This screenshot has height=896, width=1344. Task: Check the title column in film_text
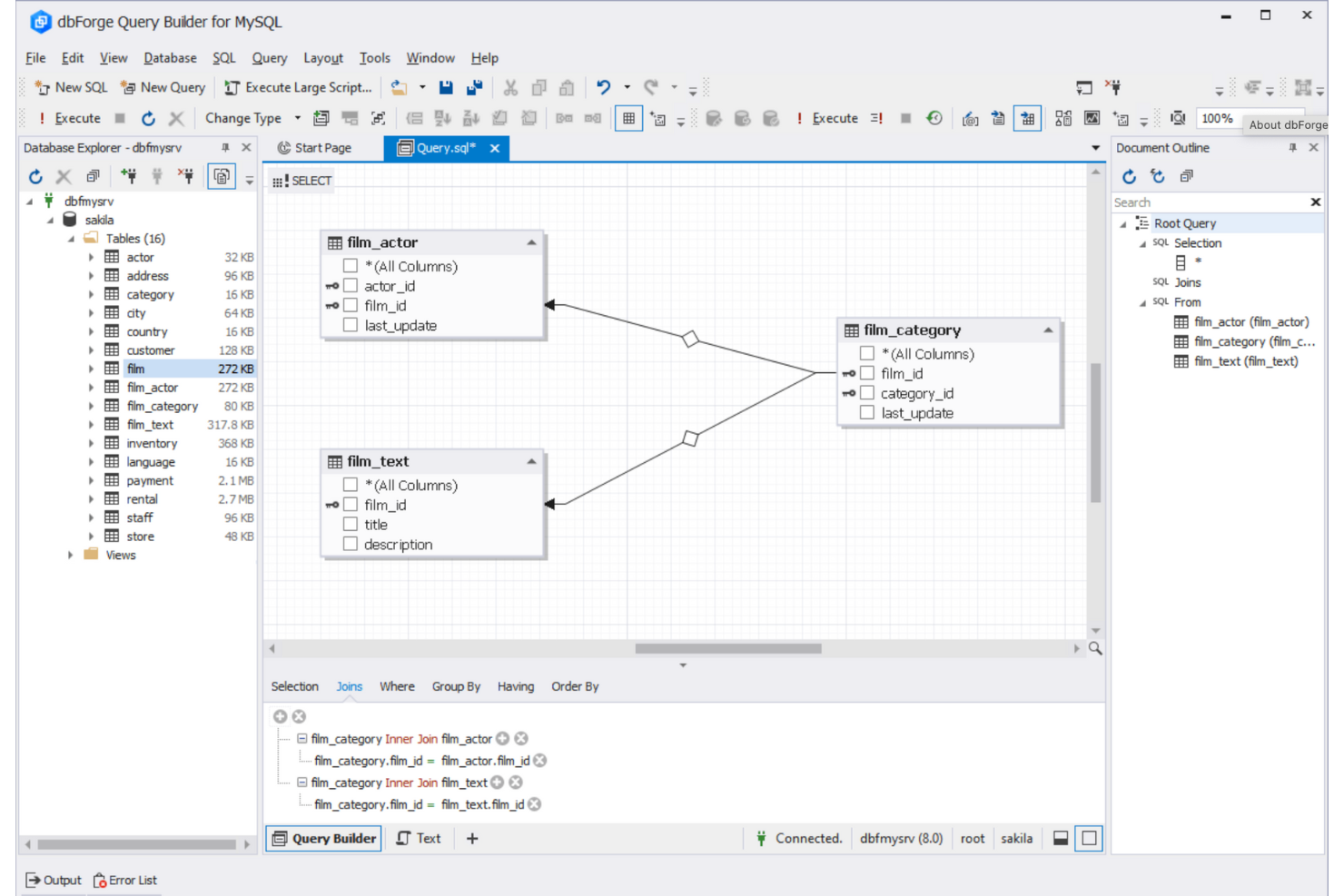click(x=351, y=524)
